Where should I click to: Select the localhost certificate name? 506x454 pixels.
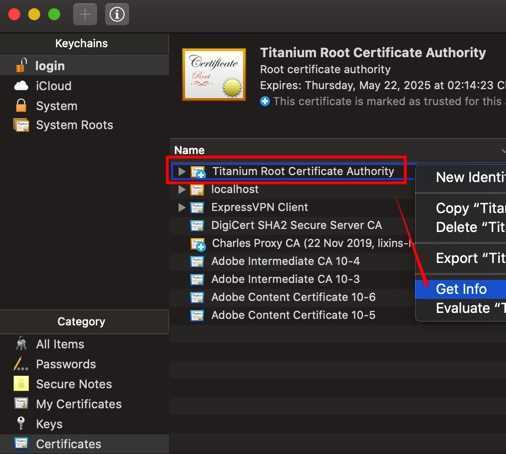235,189
